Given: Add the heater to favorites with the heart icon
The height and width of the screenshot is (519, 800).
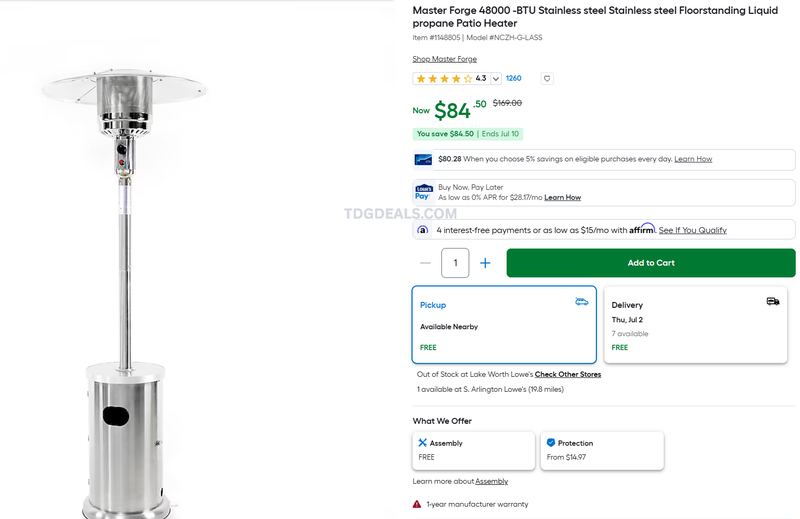Looking at the screenshot, I should (547, 79).
